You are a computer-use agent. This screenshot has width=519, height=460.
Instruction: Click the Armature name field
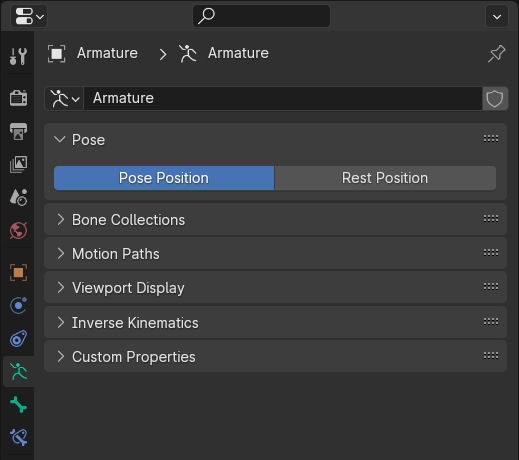point(283,98)
